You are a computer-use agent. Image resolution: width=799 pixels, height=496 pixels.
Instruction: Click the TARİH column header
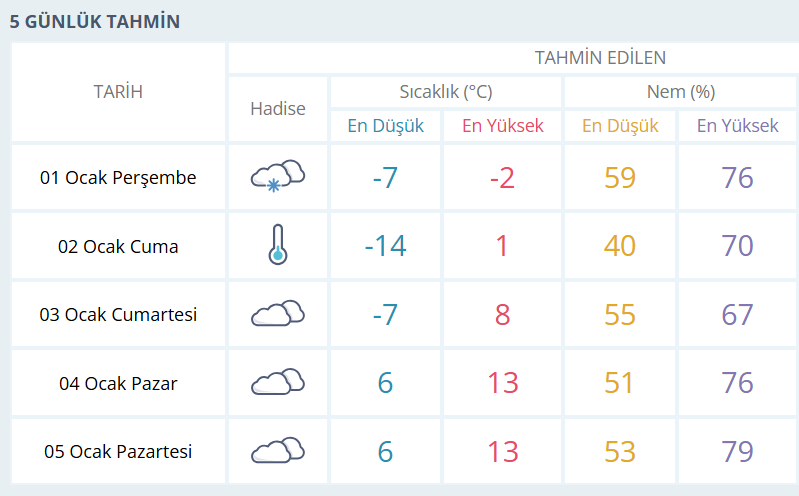pyautogui.click(x=118, y=92)
